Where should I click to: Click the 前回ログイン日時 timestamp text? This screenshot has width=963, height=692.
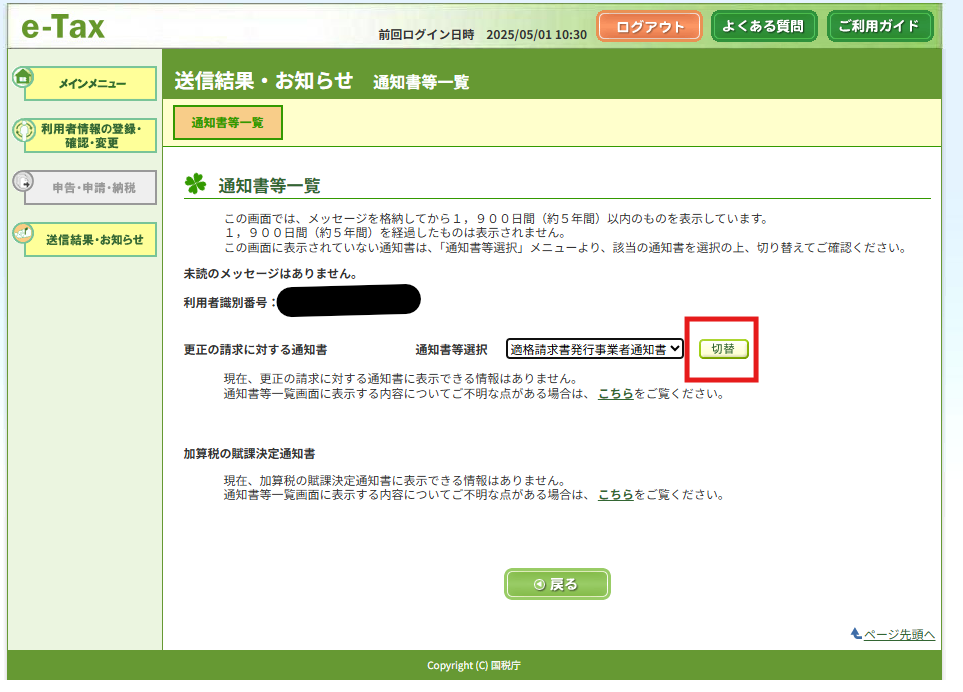coord(483,35)
